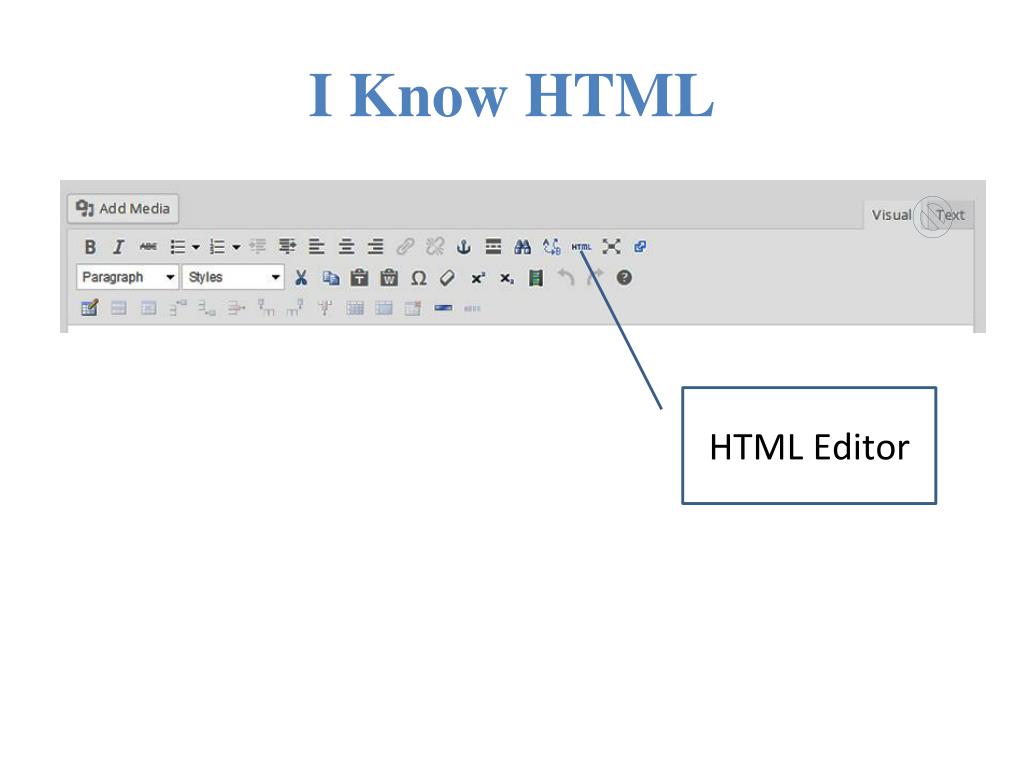This screenshot has width=1024, height=768.
Task: Insert horizontal rule with blue bar icon
Action: 443,308
